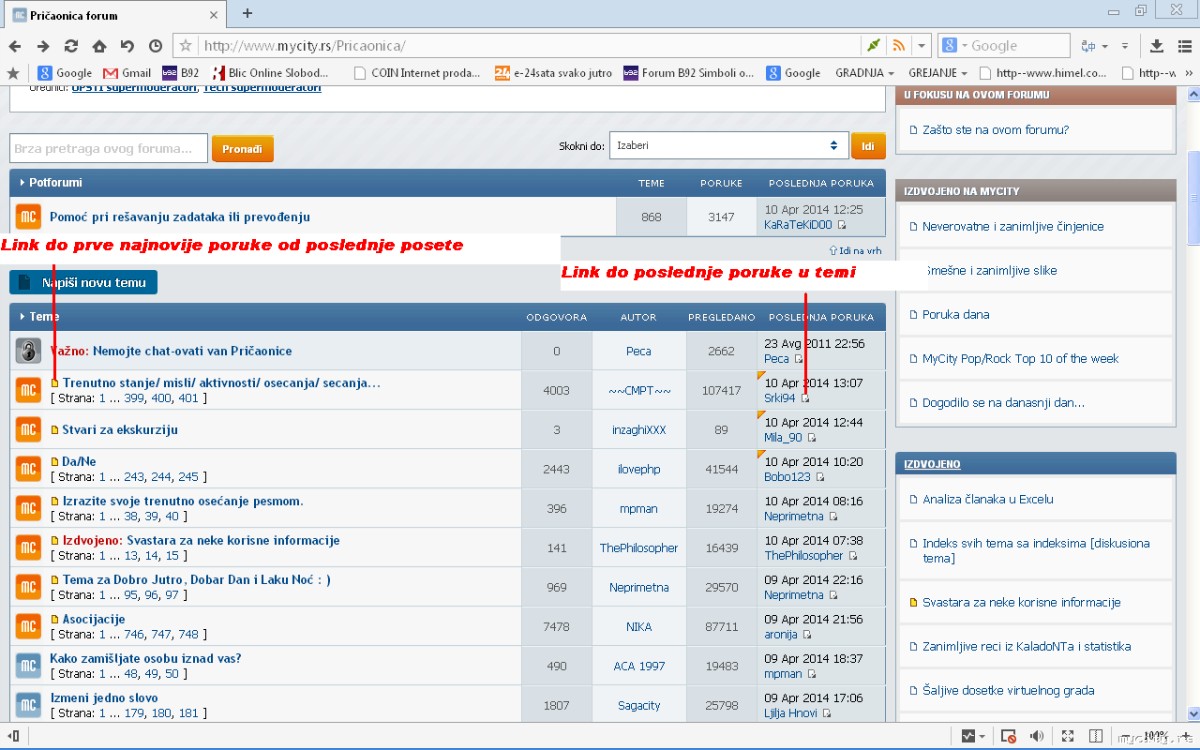Image resolution: width=1200 pixels, height=750 pixels.
Task: Click the bookmarks star at bookmarks bar start
Action: (13, 73)
